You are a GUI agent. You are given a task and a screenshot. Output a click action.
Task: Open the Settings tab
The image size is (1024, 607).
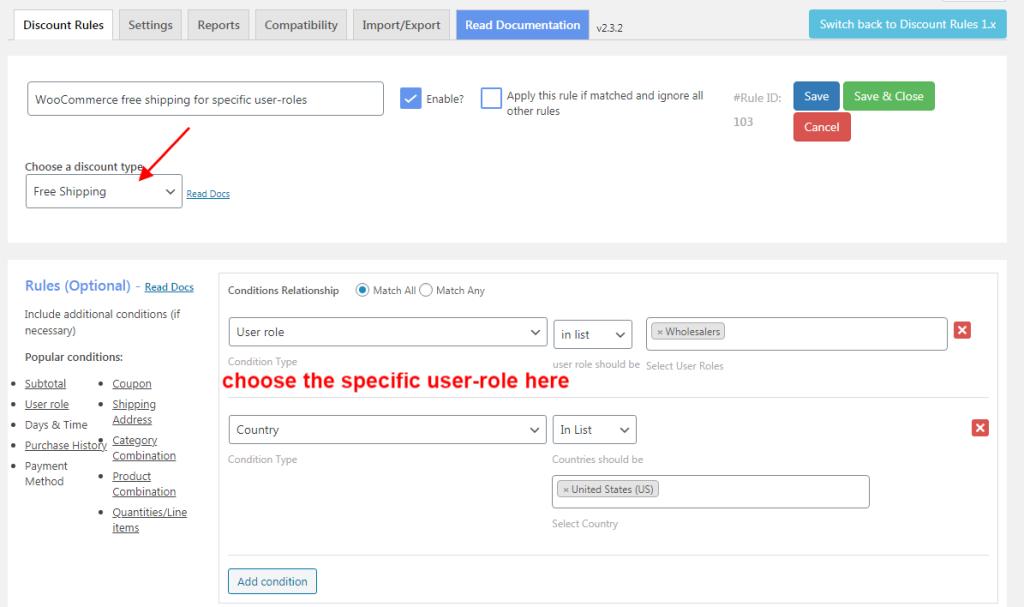coord(150,25)
